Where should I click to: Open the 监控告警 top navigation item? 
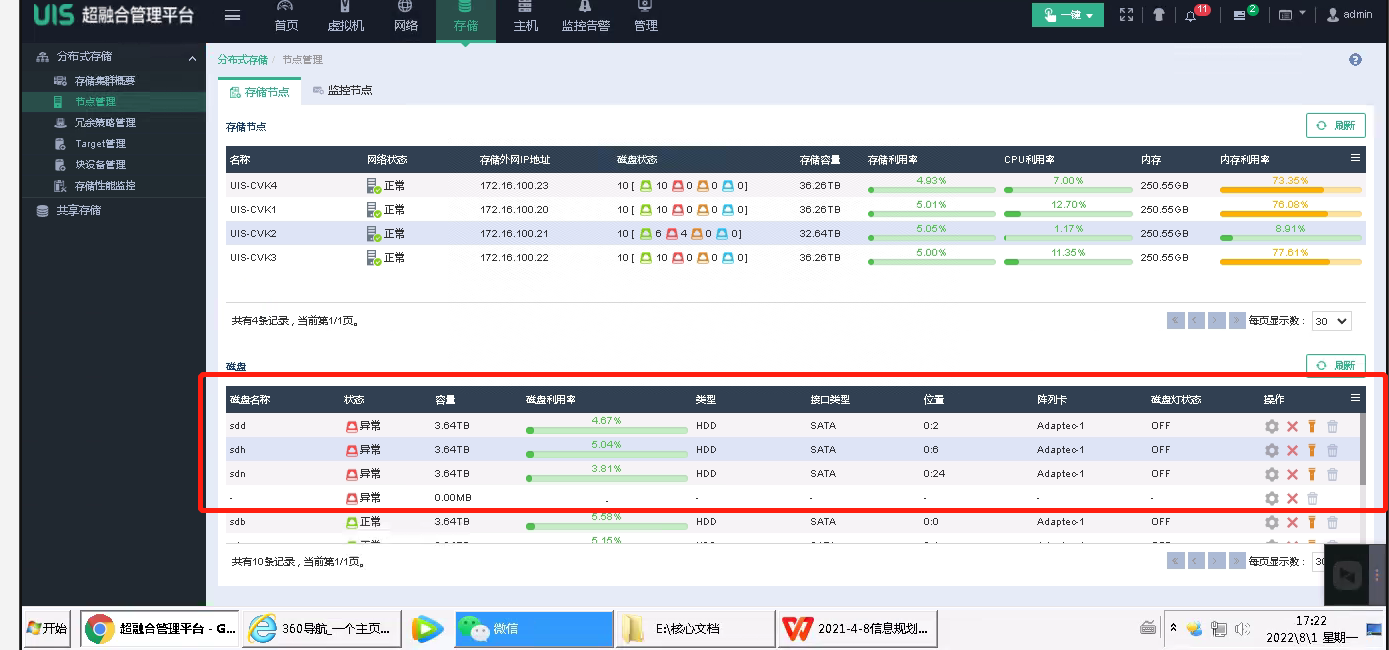click(585, 17)
